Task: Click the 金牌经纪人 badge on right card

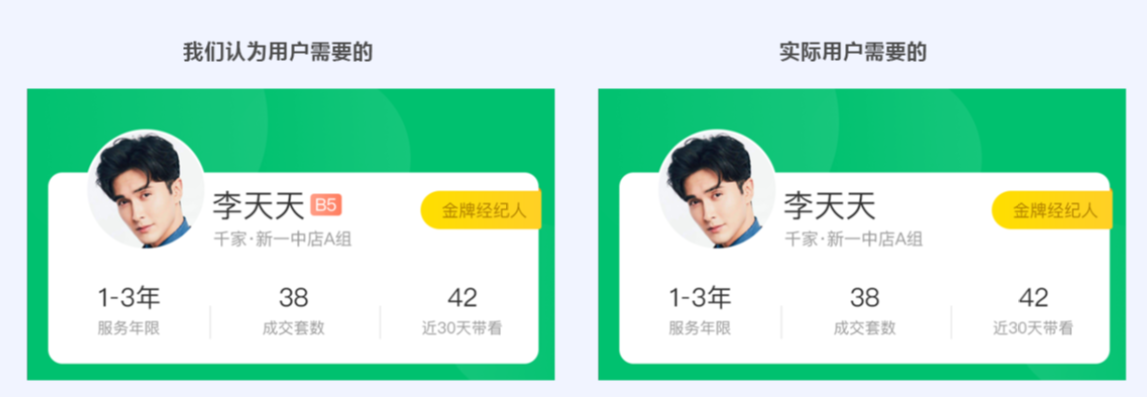Action: click(x=1053, y=210)
